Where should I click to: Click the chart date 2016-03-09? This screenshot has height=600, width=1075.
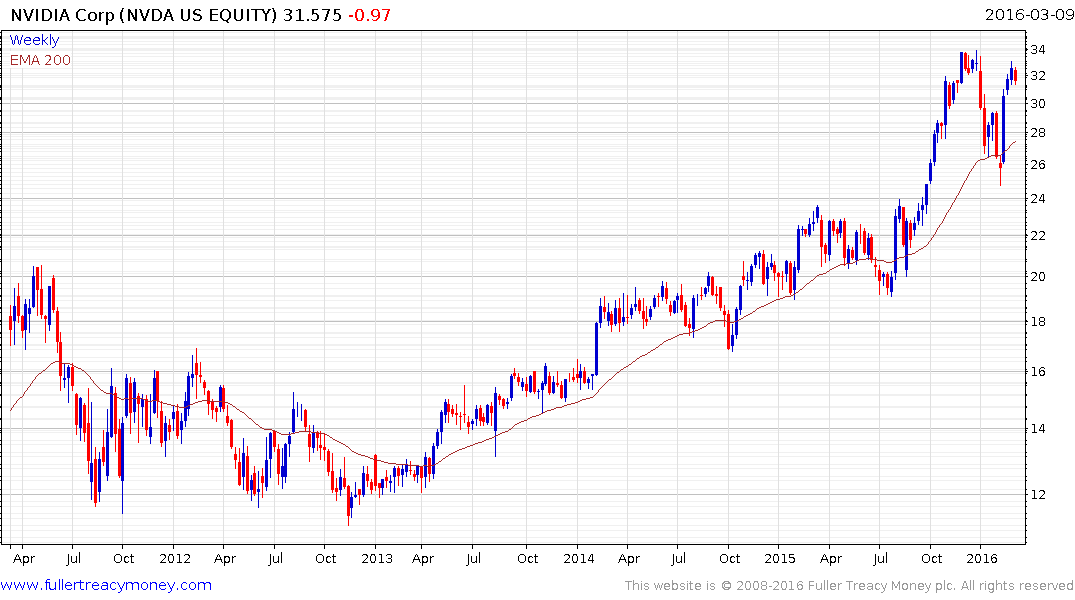pyautogui.click(x=1028, y=14)
